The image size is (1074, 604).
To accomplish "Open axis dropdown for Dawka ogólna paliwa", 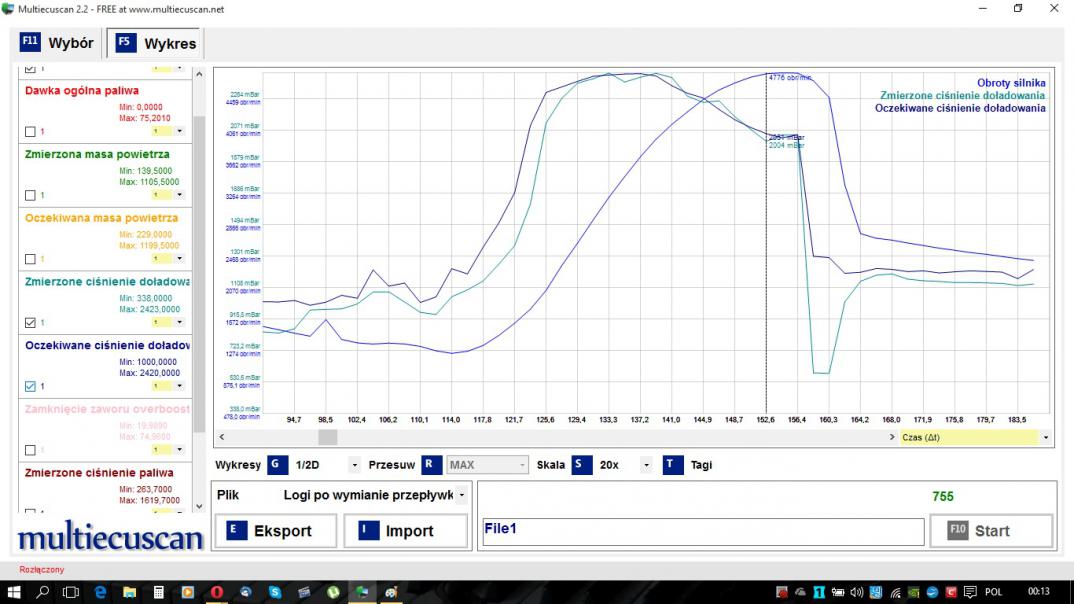I will [x=179, y=131].
